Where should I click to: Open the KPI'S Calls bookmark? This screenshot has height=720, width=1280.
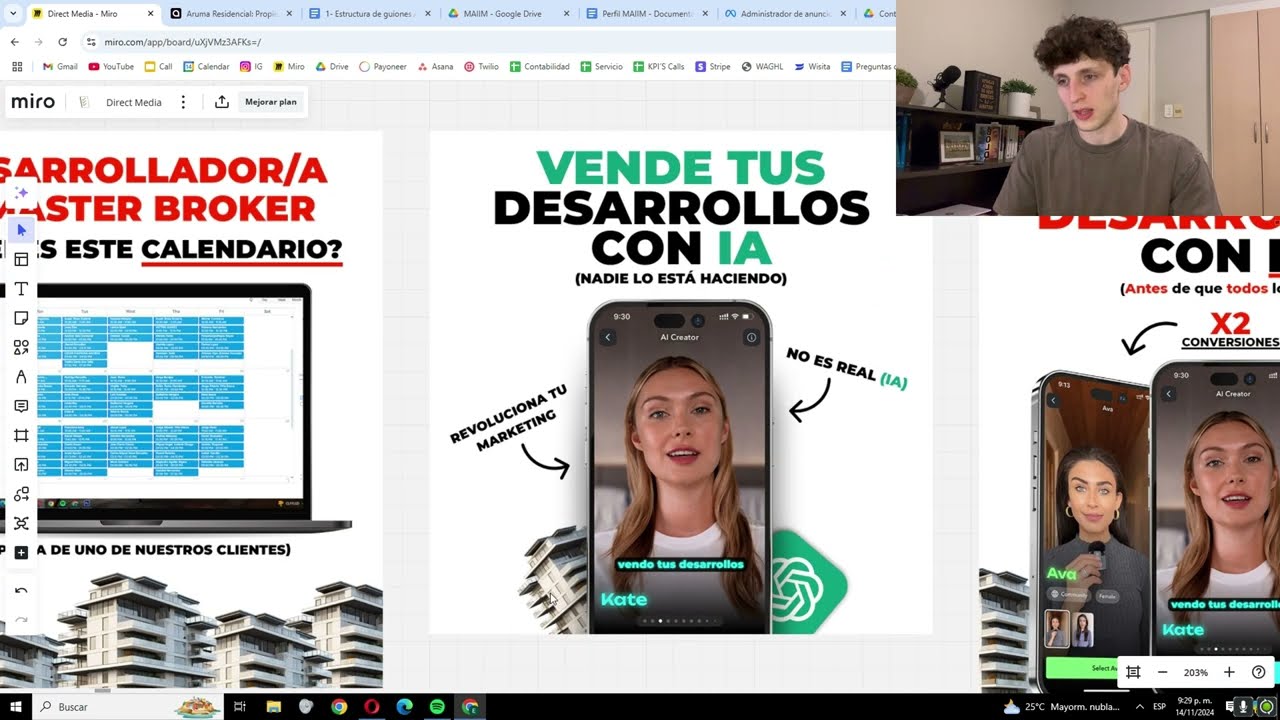click(659, 67)
